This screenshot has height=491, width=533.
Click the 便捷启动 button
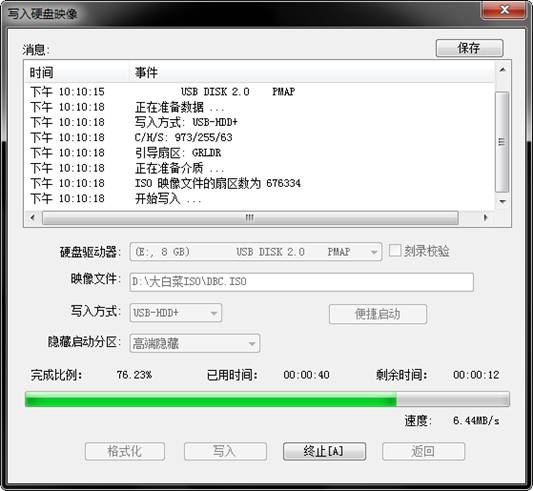pos(378,314)
